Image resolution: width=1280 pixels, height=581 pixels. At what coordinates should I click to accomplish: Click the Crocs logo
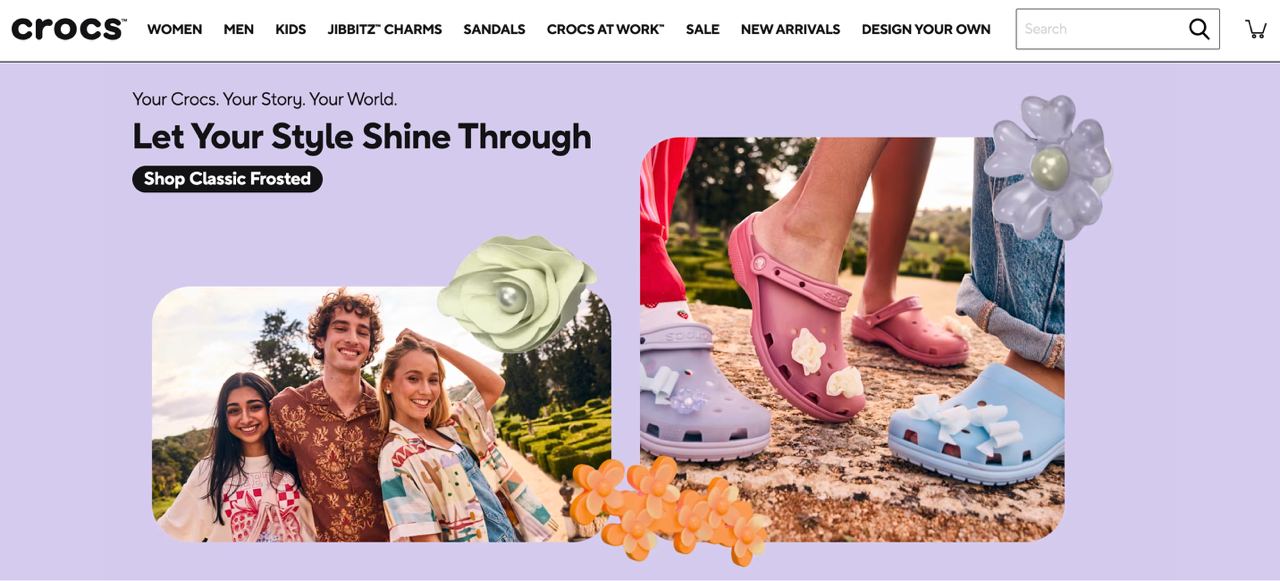pos(69,29)
